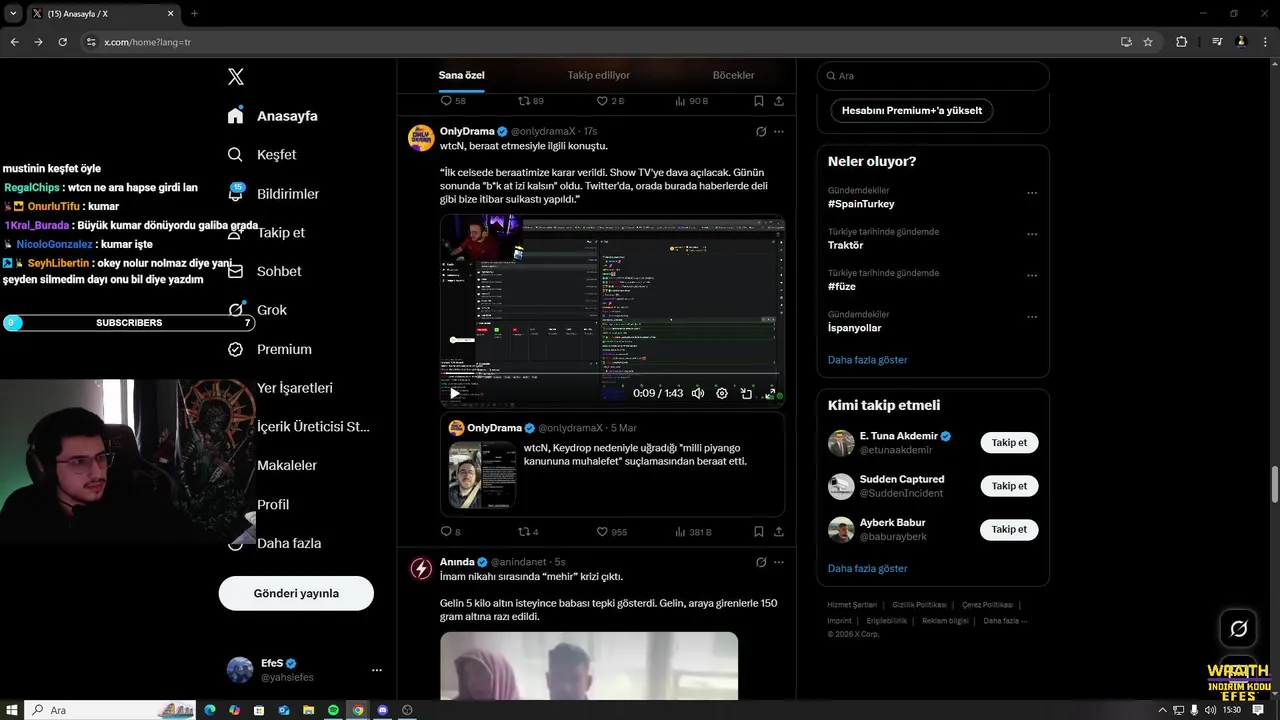Open video settings gear
Viewport: 1280px width, 720px height.
pos(722,393)
